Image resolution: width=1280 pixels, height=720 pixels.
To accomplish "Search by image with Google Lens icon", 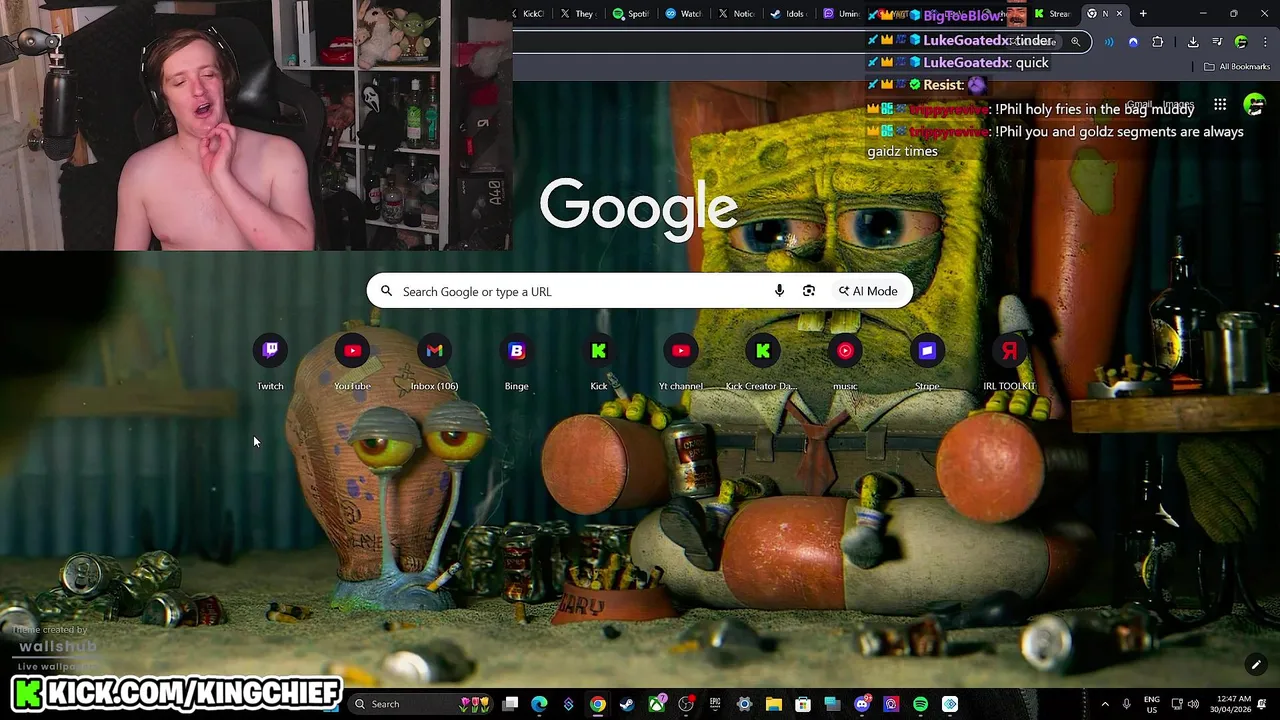I will pyautogui.click(x=809, y=291).
